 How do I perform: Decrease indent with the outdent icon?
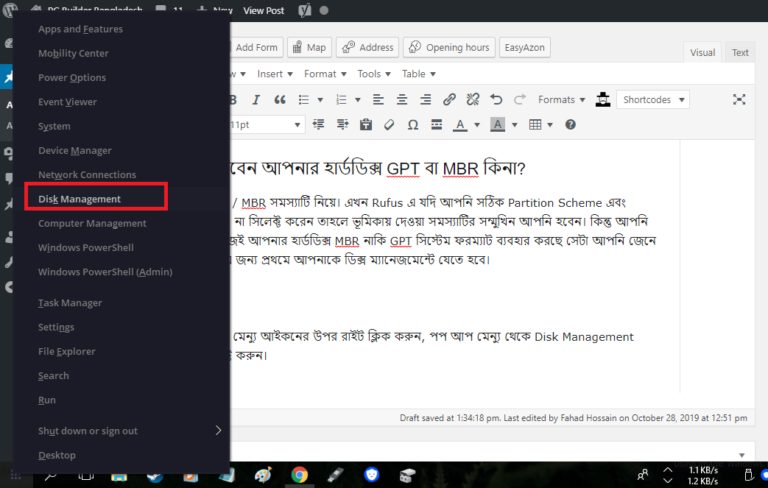pos(318,124)
